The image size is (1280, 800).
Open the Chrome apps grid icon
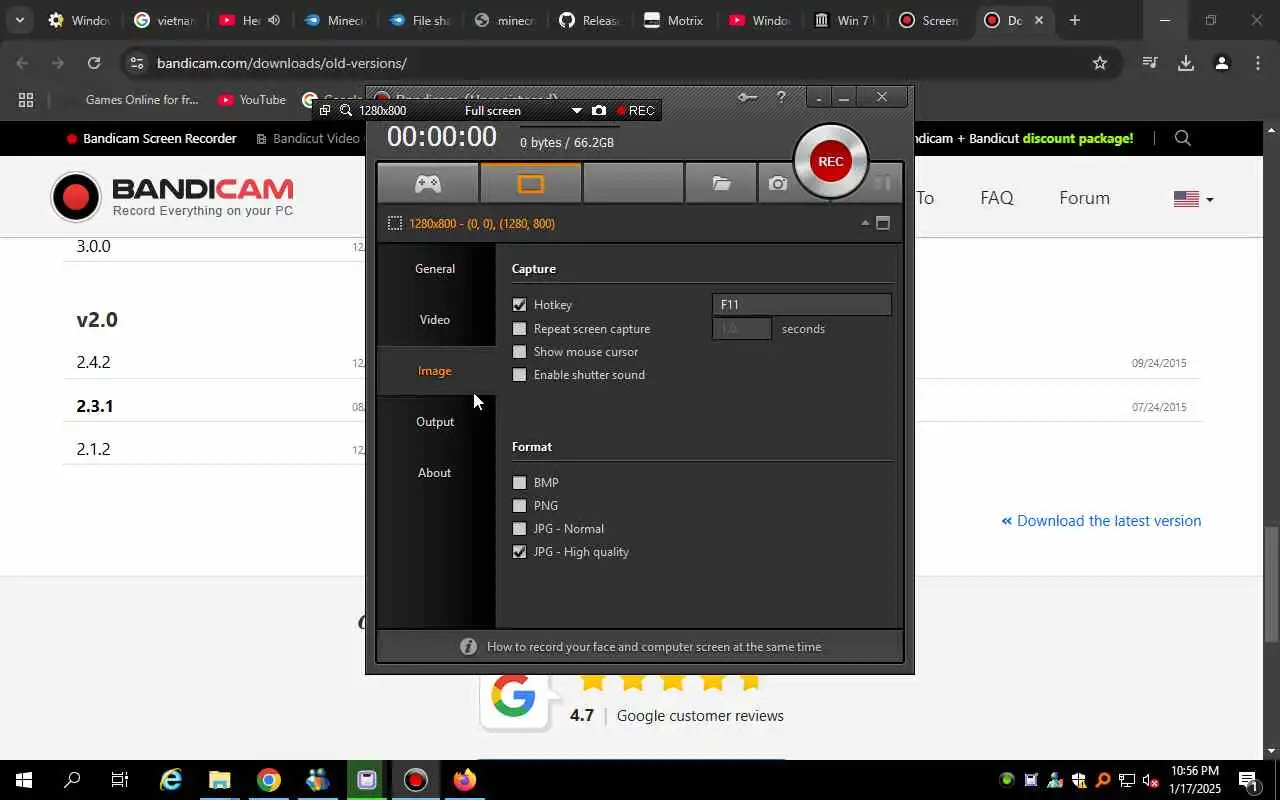point(26,100)
